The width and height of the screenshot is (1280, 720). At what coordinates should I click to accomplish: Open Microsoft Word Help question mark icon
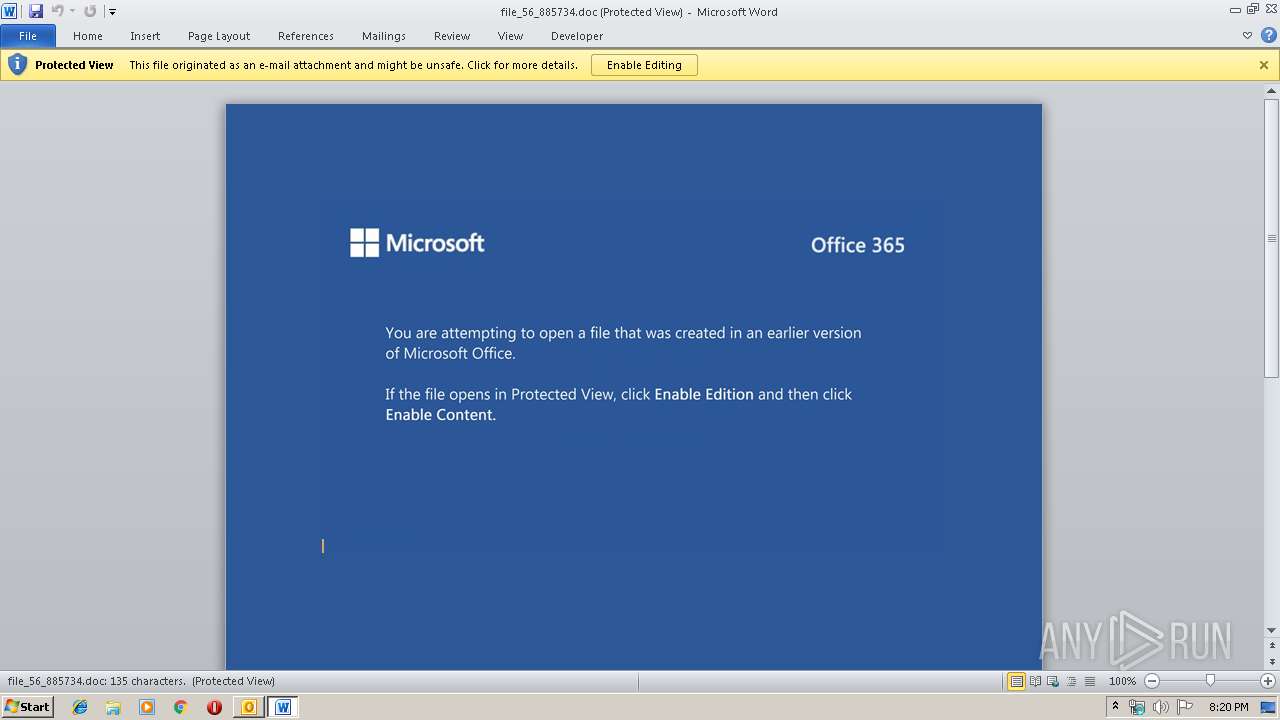(1267, 36)
